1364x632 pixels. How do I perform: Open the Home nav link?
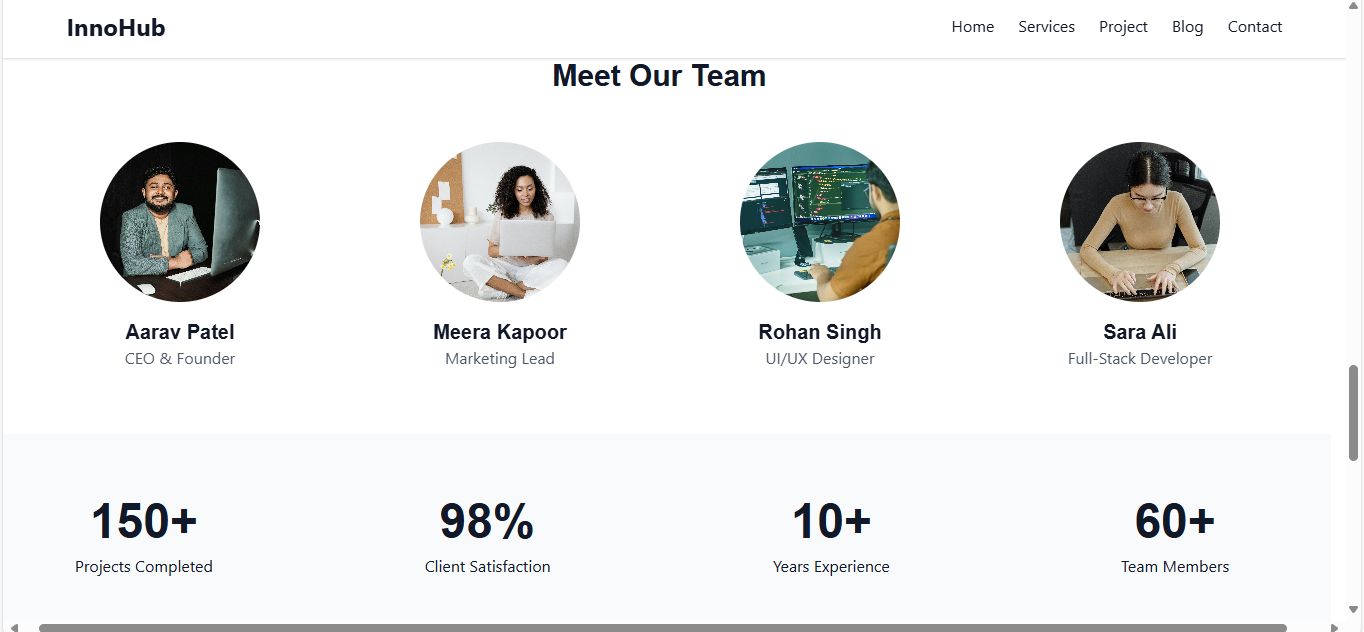972,27
